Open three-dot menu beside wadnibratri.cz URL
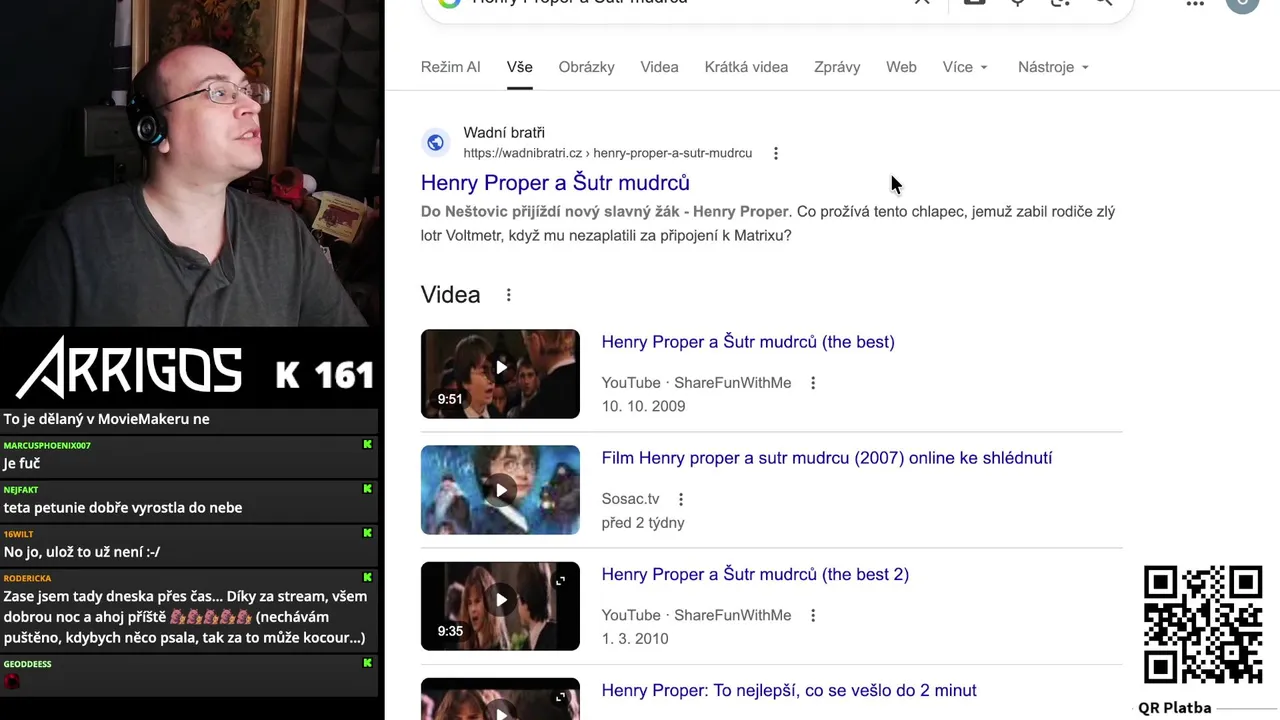 point(775,153)
